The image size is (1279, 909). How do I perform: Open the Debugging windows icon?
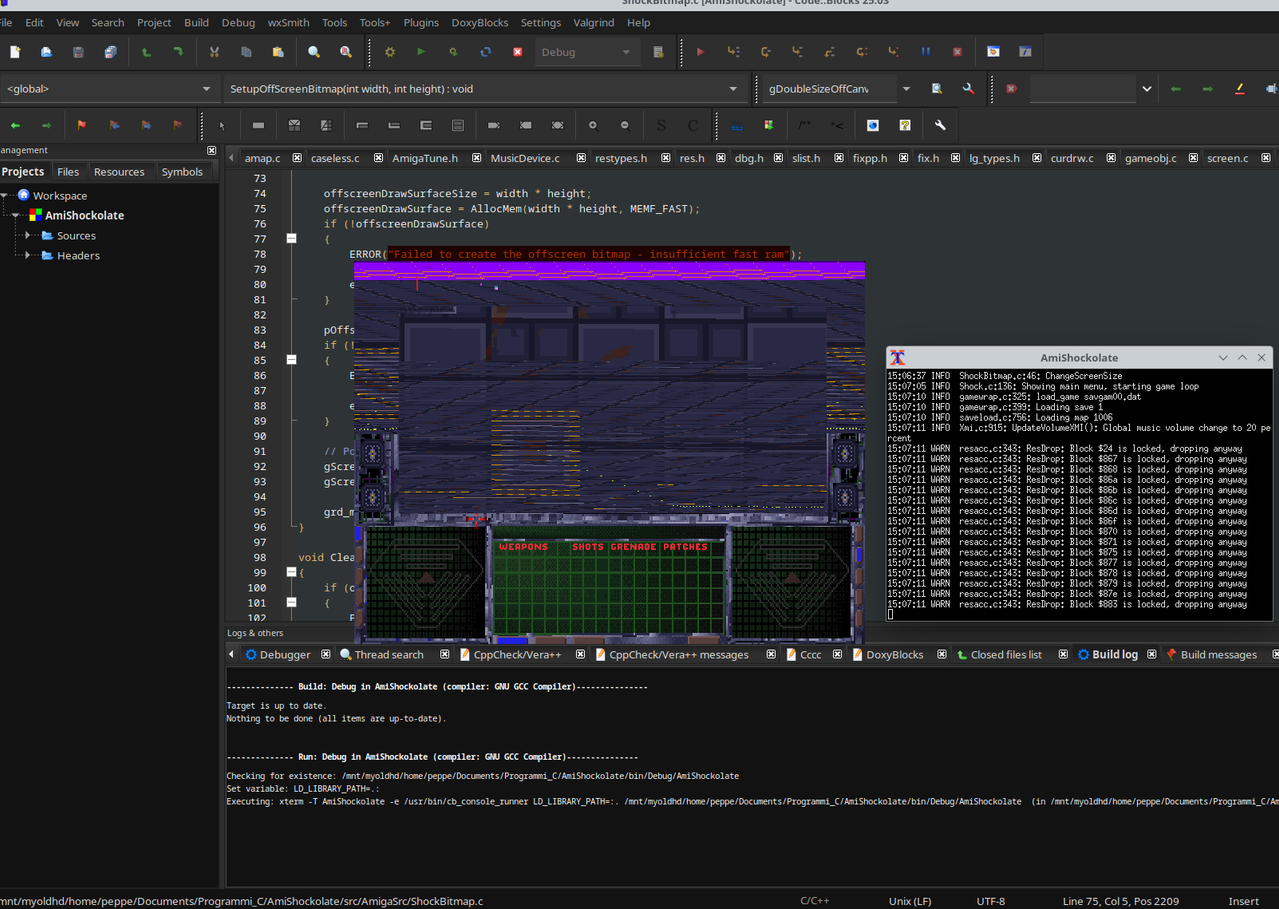(x=993, y=52)
